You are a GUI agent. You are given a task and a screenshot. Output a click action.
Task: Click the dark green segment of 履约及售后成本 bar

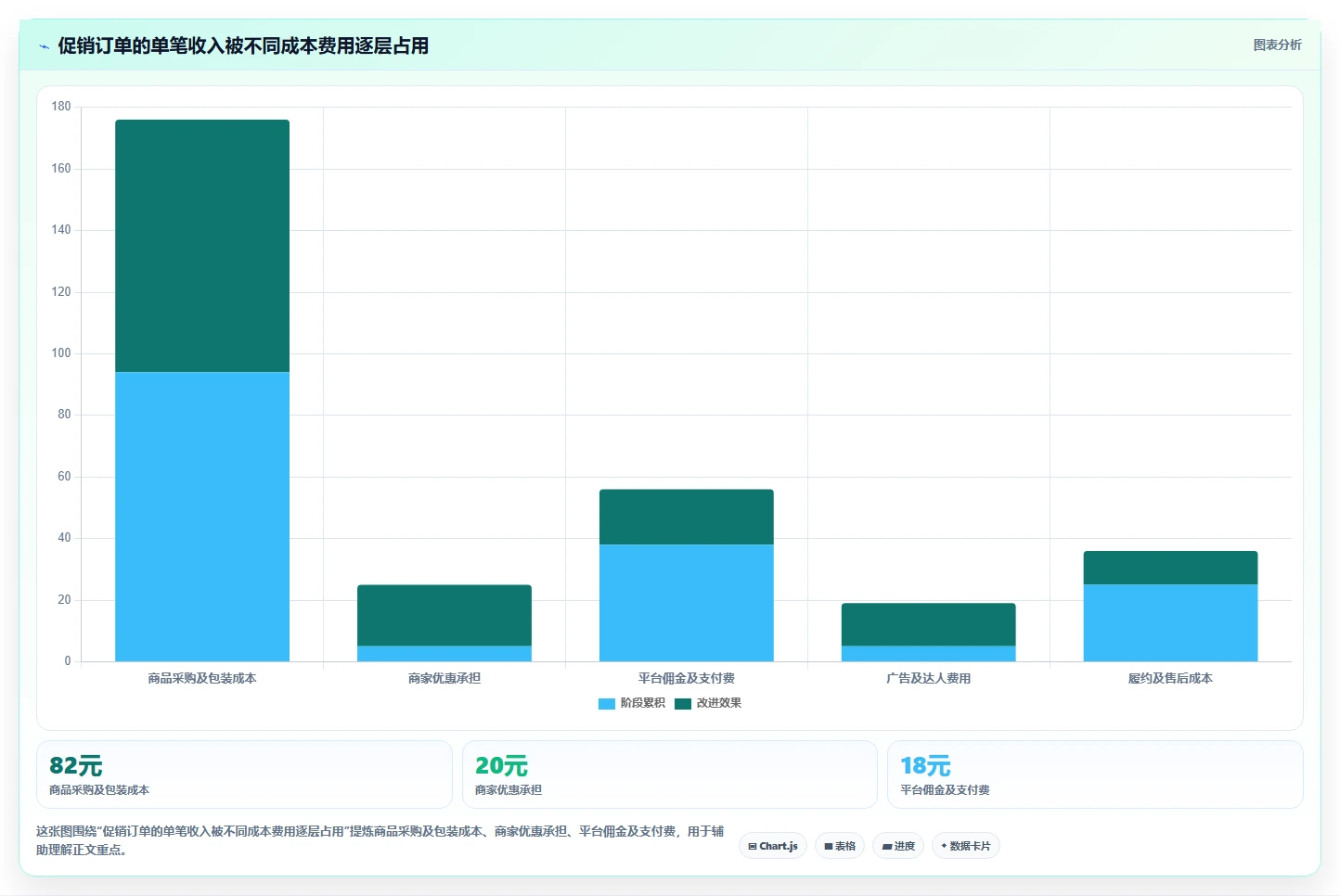coord(1171,568)
